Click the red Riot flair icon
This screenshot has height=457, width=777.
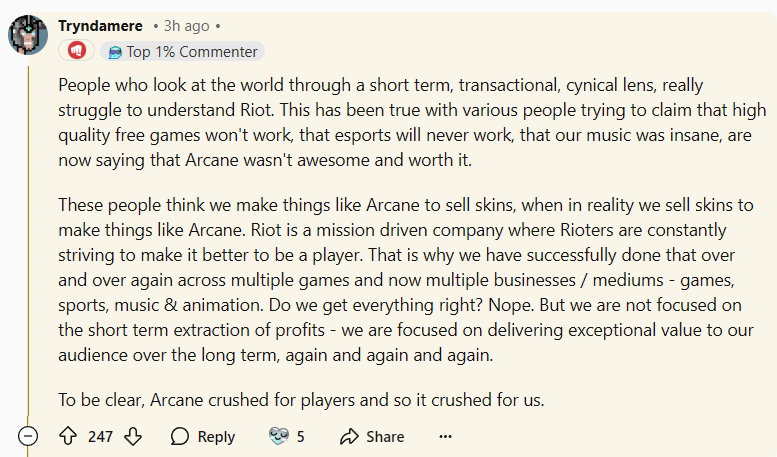pos(76,51)
